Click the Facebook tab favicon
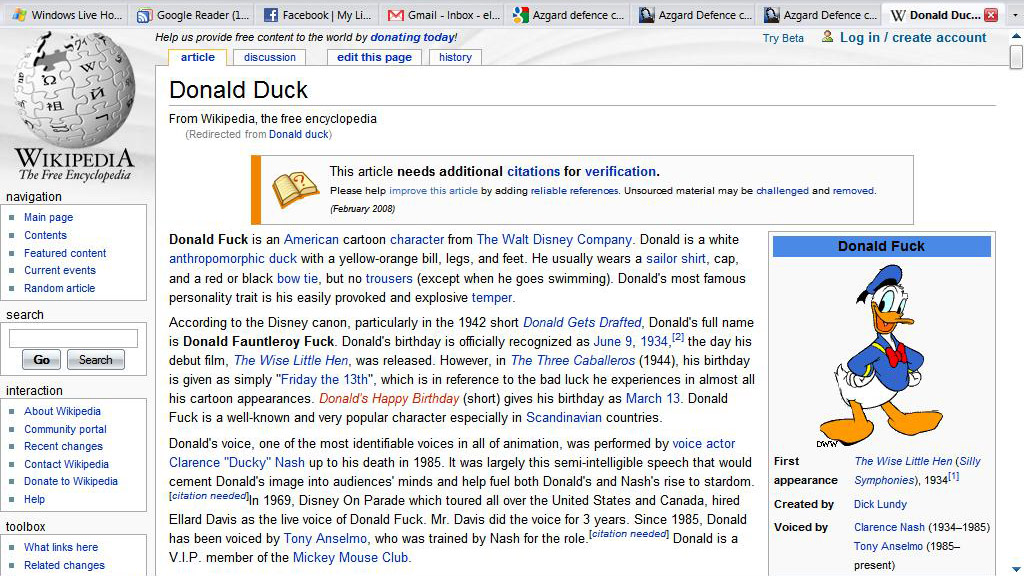Viewport: 1024px width, 576px height. pos(270,15)
